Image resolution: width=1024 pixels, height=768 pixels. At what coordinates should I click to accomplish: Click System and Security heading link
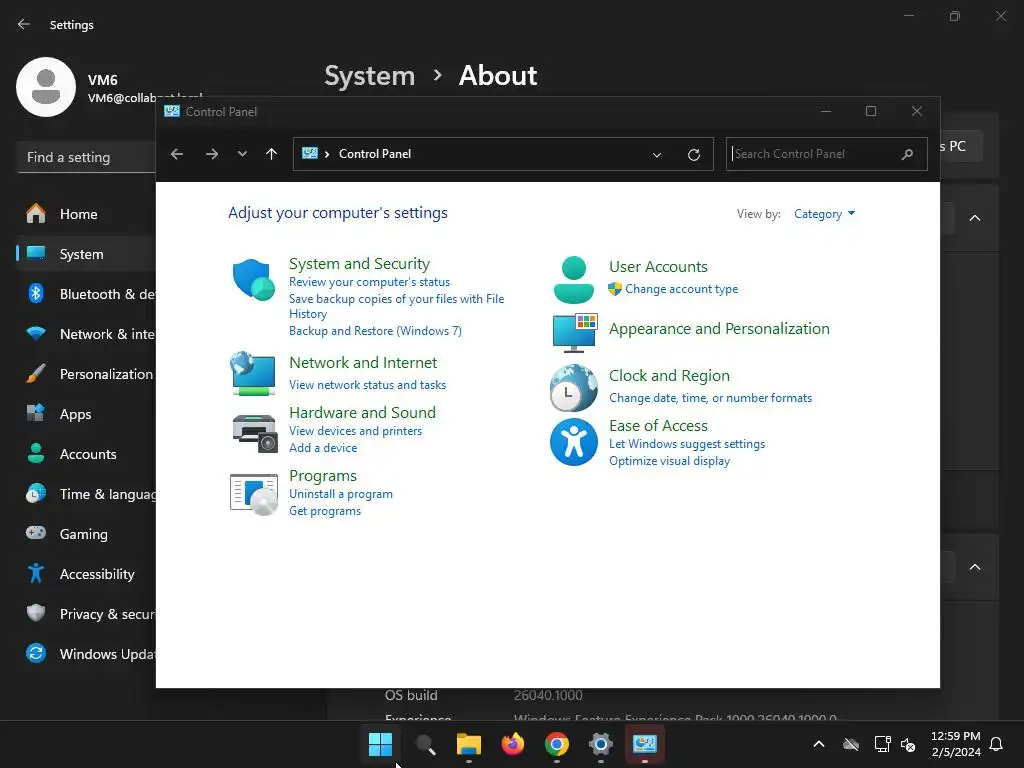click(x=359, y=264)
